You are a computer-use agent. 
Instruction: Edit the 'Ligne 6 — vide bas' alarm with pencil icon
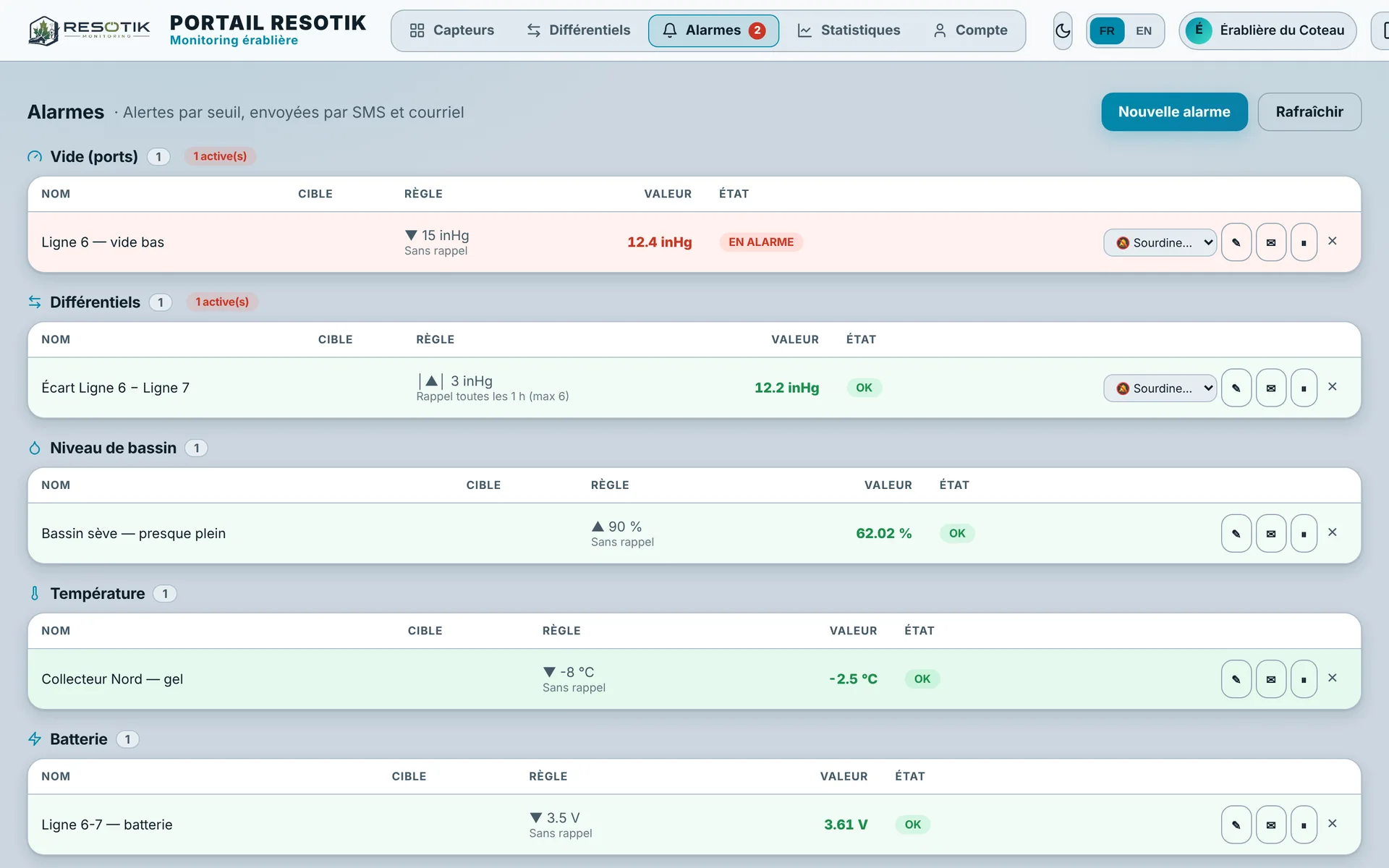click(x=1236, y=242)
